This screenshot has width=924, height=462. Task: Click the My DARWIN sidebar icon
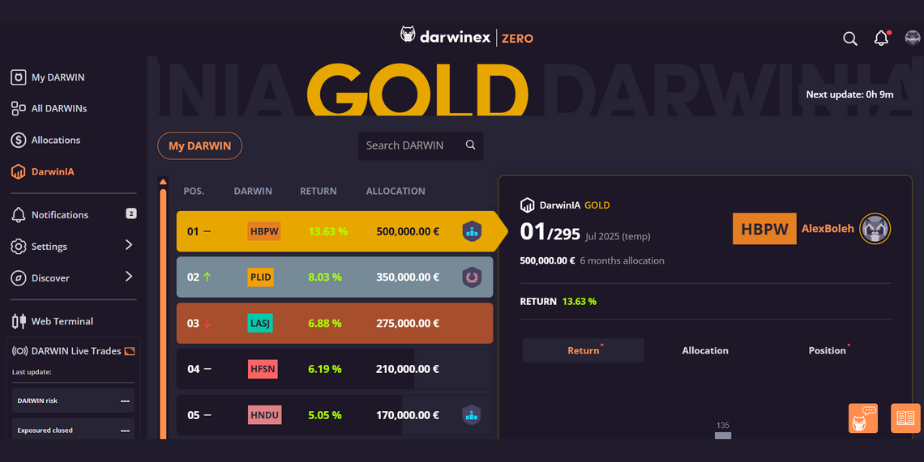click(18, 77)
